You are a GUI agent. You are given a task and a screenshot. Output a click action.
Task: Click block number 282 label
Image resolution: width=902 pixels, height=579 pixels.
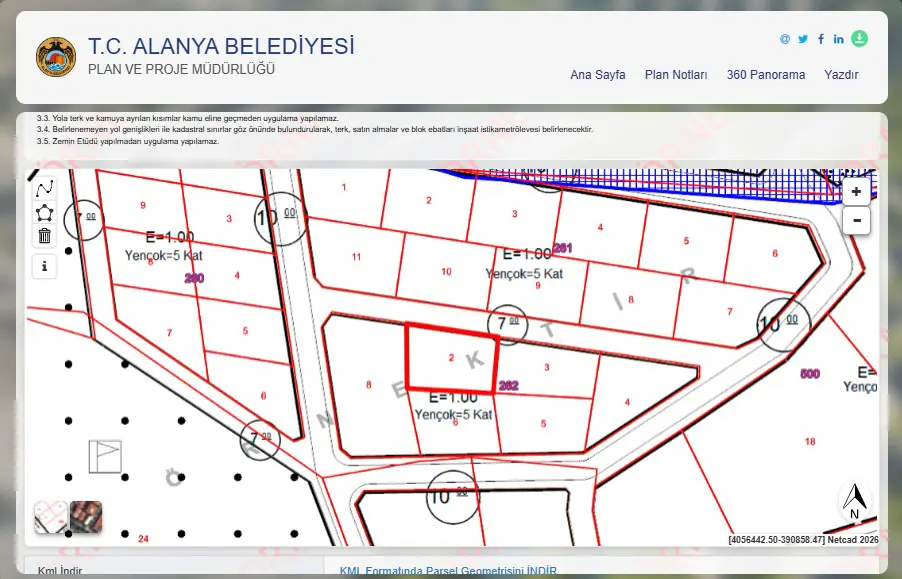point(509,386)
